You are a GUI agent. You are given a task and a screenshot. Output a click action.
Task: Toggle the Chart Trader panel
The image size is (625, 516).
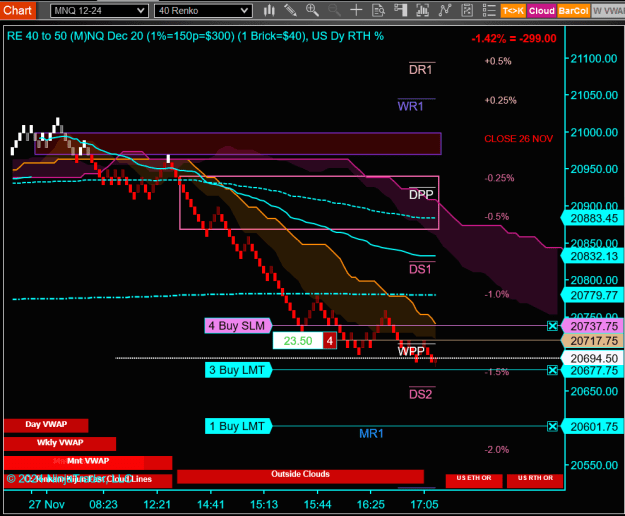pyautogui.click(x=401, y=10)
